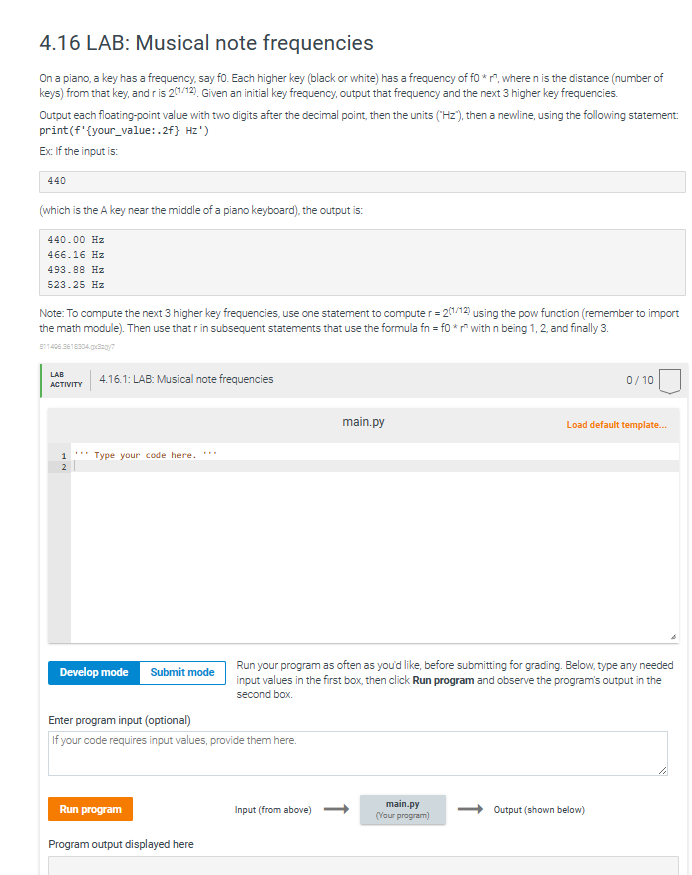Click line number 2 in the editor gutter
Viewport: 692px width, 875px height.
tap(64, 466)
